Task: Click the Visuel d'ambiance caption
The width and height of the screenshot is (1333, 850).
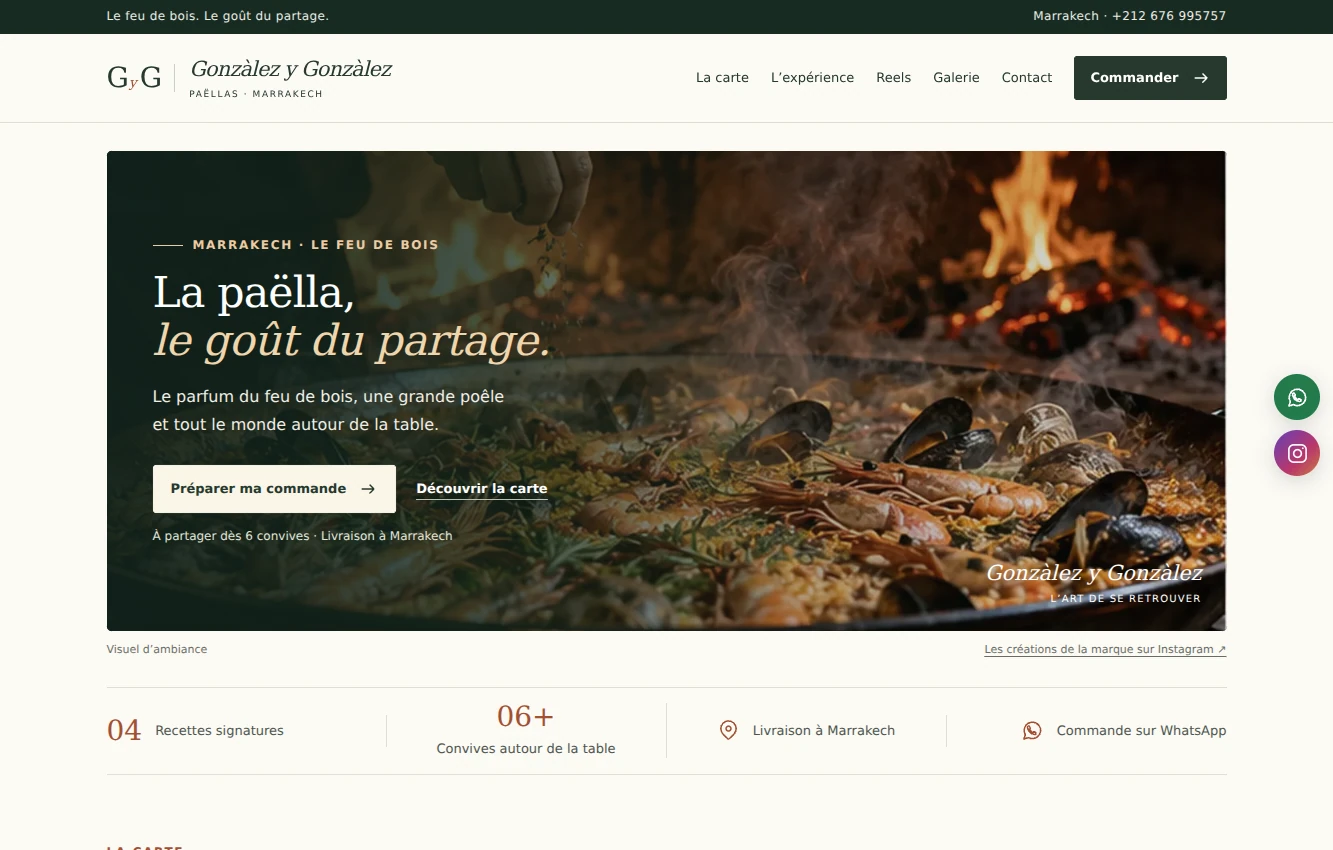Action: [157, 650]
